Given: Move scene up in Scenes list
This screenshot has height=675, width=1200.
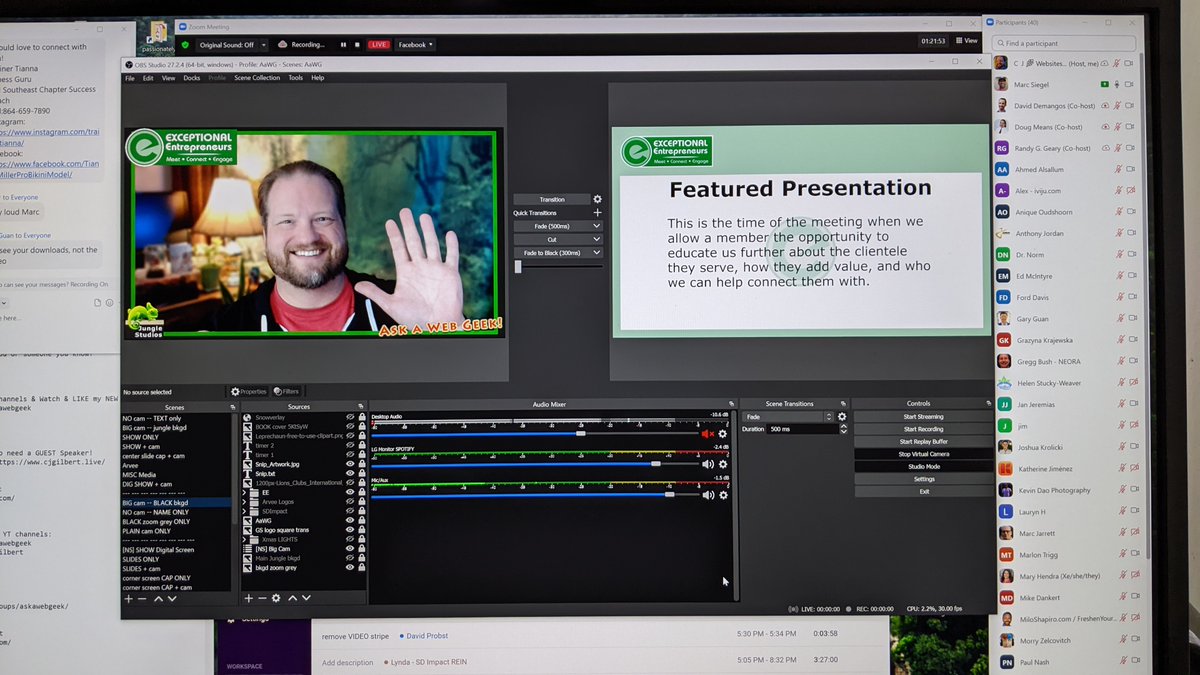Looking at the screenshot, I should pyautogui.click(x=158, y=598).
